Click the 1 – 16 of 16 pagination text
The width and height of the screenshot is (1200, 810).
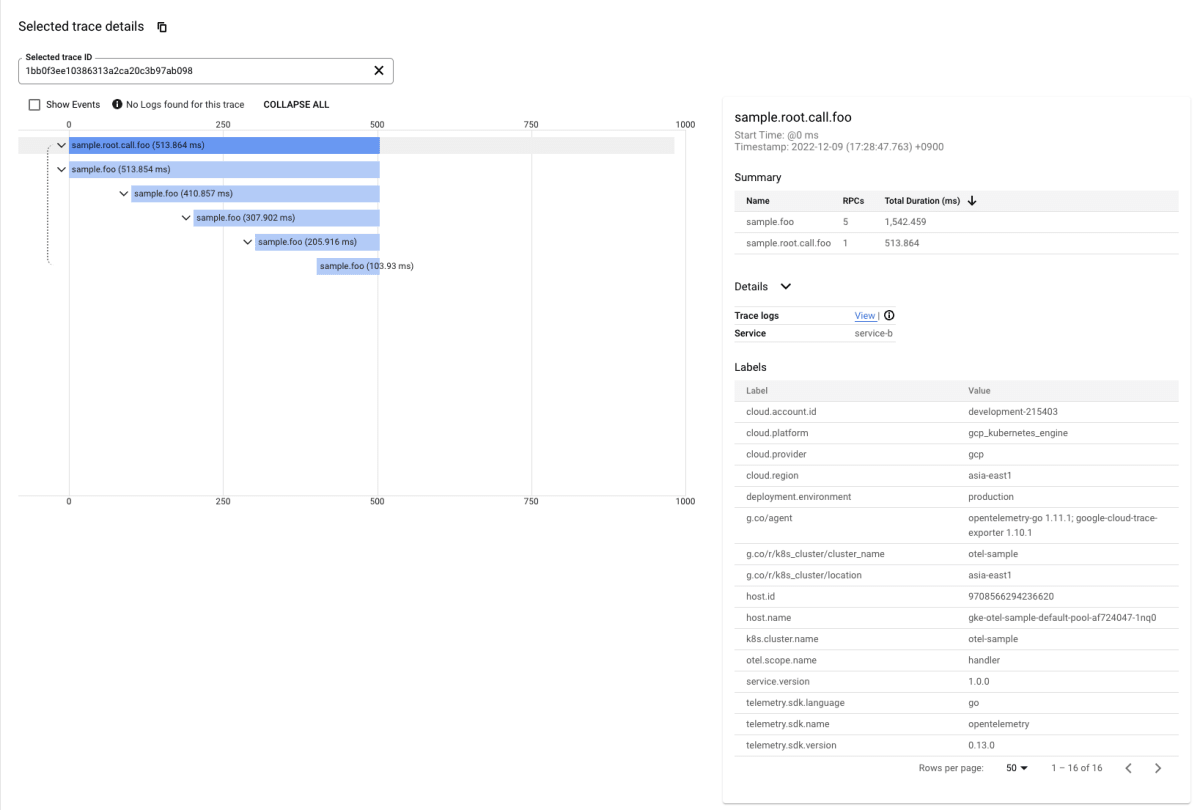[x=1077, y=768]
